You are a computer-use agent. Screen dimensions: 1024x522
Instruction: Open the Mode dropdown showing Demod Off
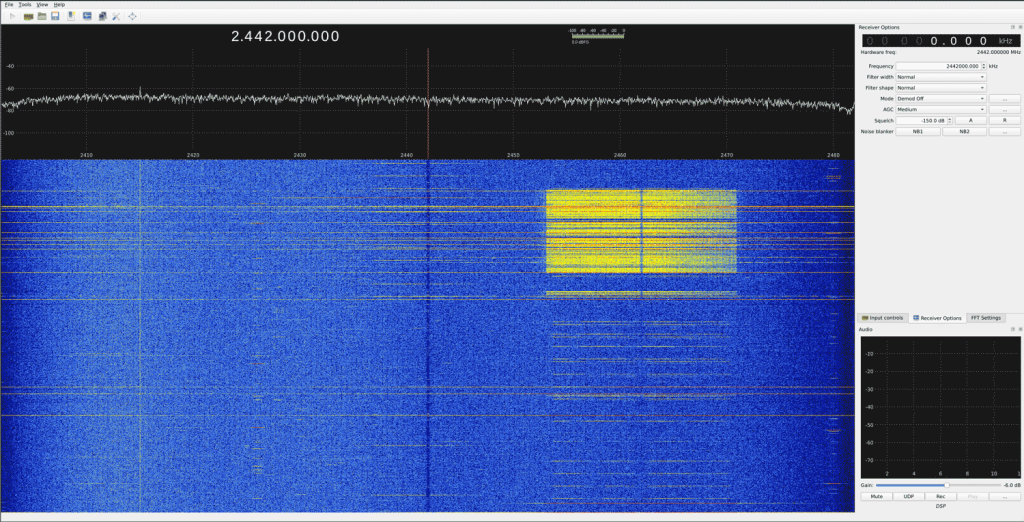(x=941, y=99)
